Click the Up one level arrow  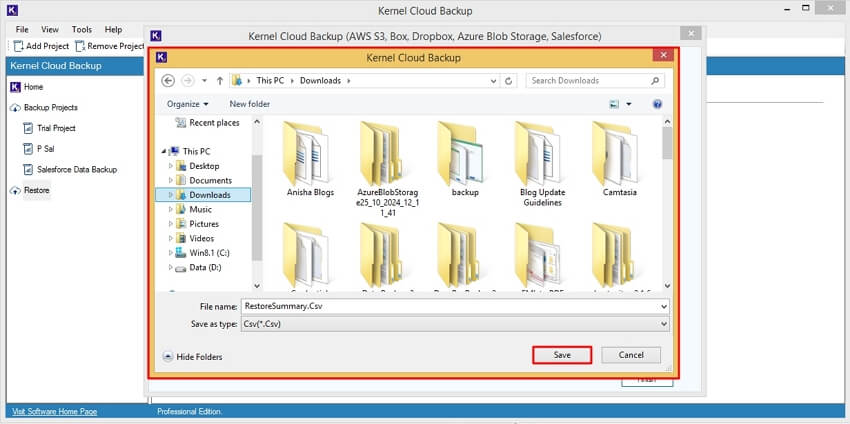[220, 80]
